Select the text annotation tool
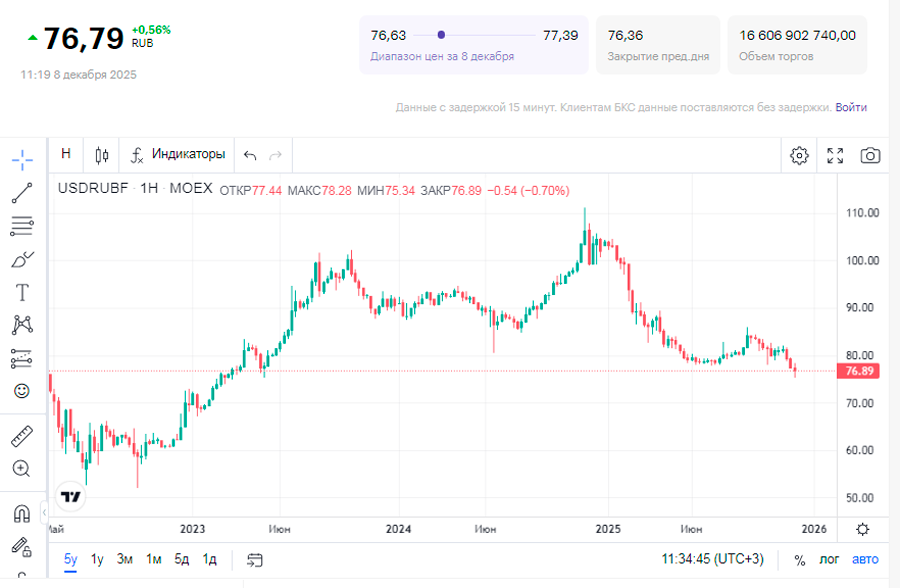This screenshot has width=900, height=588. click(22, 292)
